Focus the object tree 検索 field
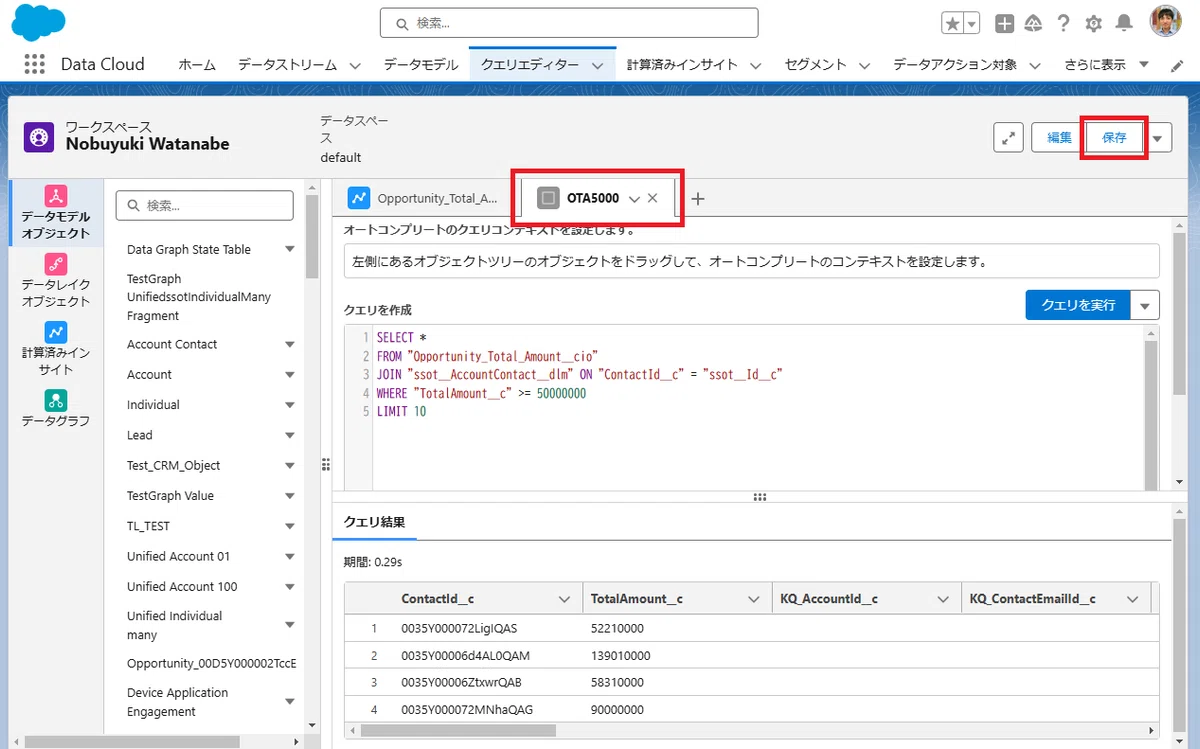Viewport: 1200px width, 749px height. [205, 205]
